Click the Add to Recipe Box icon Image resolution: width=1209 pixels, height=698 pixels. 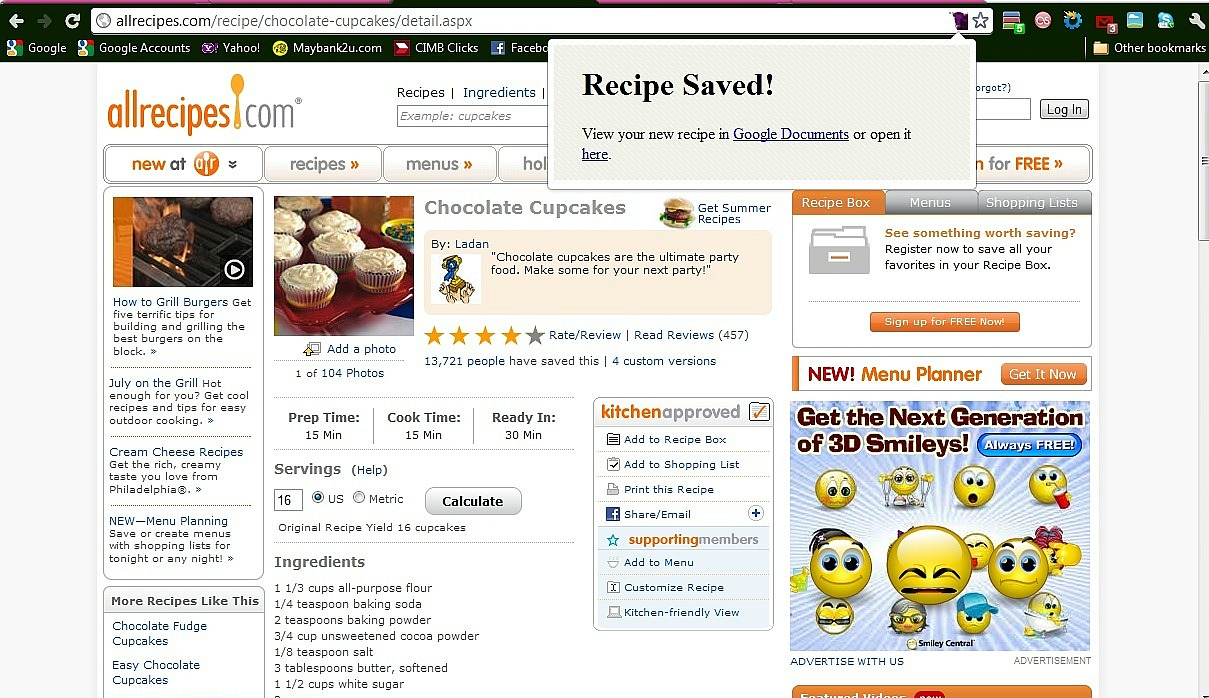[613, 439]
